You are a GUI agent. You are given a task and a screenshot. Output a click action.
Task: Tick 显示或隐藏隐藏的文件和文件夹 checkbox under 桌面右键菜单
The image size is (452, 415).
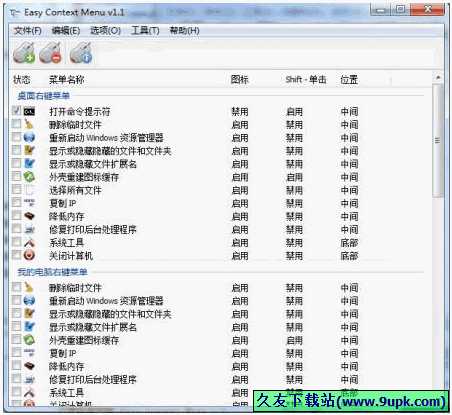tap(16, 150)
